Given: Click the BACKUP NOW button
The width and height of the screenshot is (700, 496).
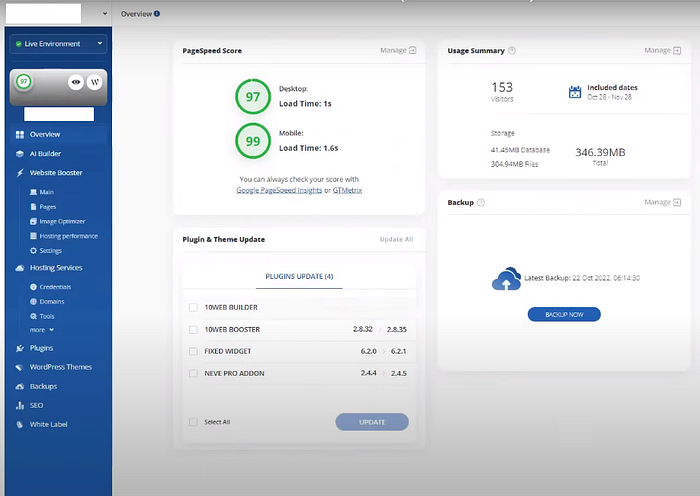Looking at the screenshot, I should (564, 314).
